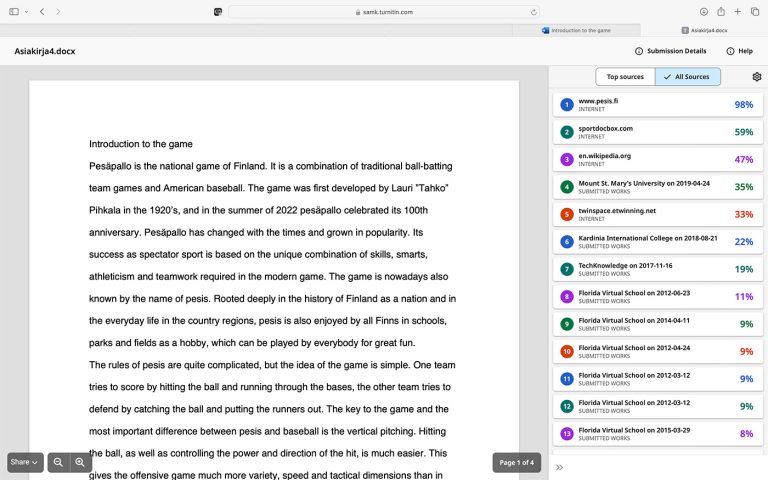Switch to 'Introduction to the game' tab
768x480 pixels.
click(x=580, y=31)
